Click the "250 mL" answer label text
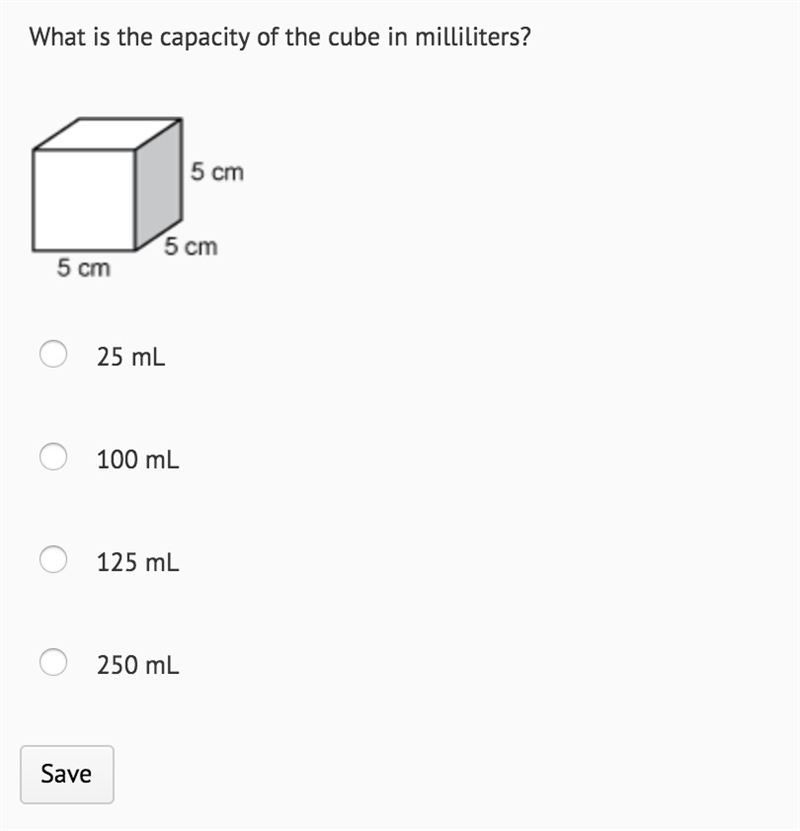The height and width of the screenshot is (831, 800). click(x=138, y=665)
